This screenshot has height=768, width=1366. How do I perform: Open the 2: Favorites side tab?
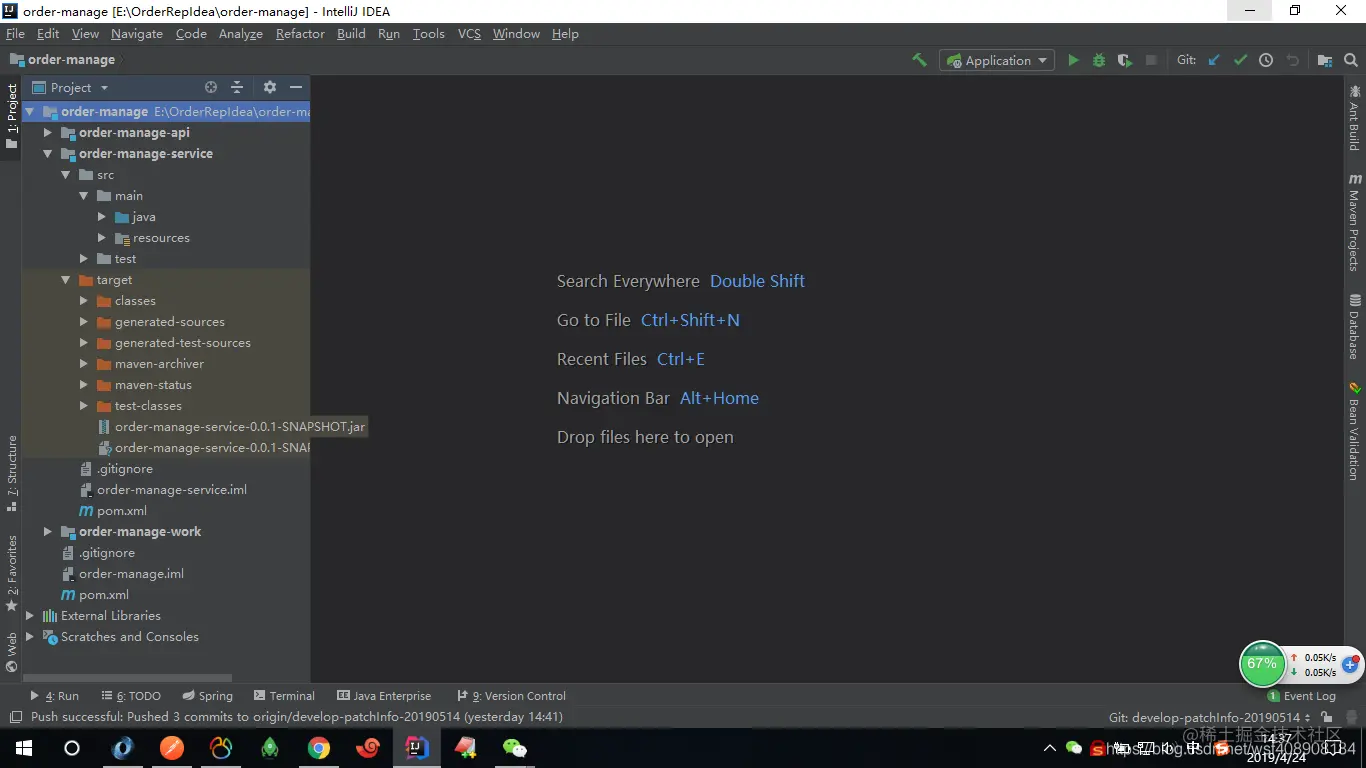click(x=11, y=573)
